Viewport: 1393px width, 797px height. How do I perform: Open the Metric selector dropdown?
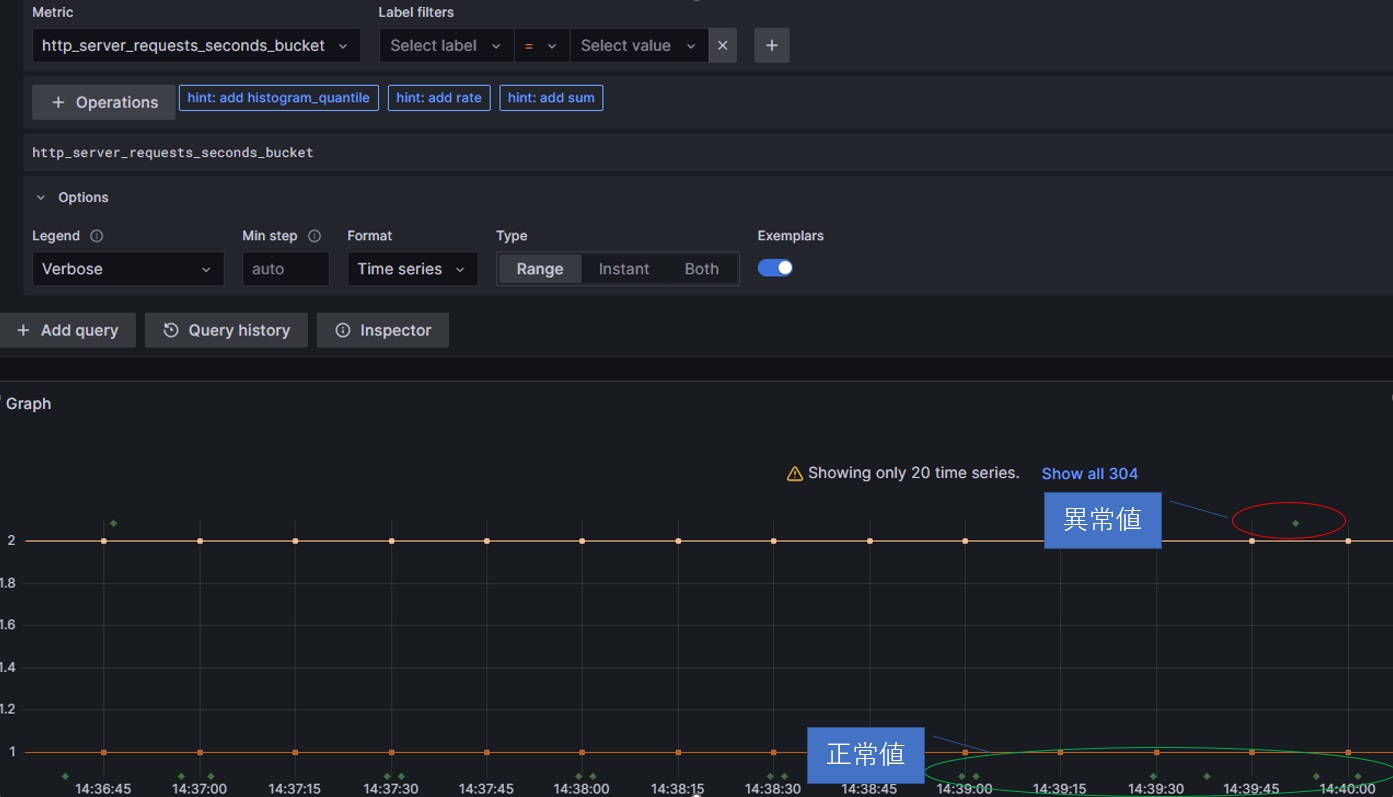pyautogui.click(x=196, y=46)
